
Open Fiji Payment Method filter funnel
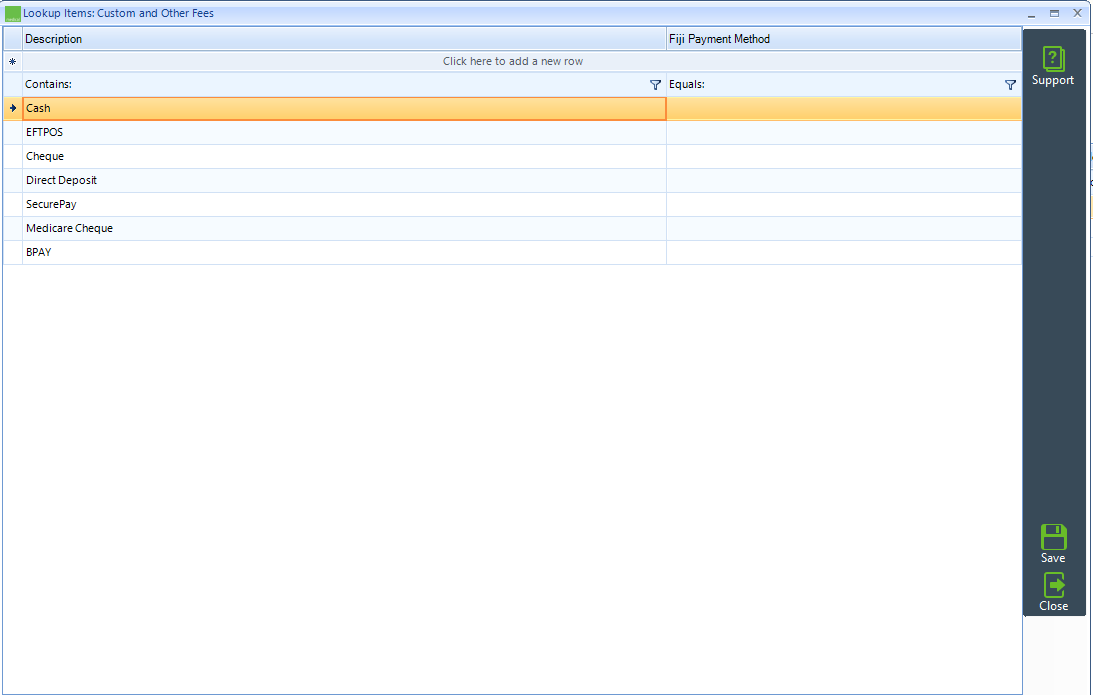pos(1011,84)
